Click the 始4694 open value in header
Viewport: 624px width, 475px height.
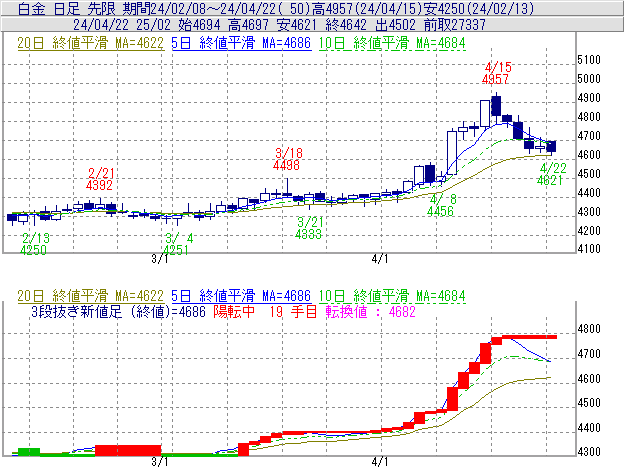pos(199,25)
